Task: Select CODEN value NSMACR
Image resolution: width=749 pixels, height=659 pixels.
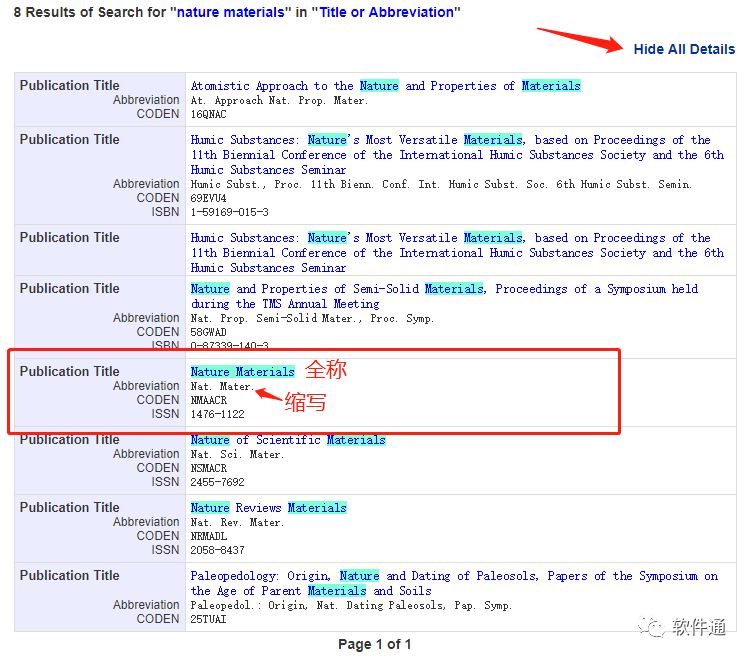Action: click(209, 468)
